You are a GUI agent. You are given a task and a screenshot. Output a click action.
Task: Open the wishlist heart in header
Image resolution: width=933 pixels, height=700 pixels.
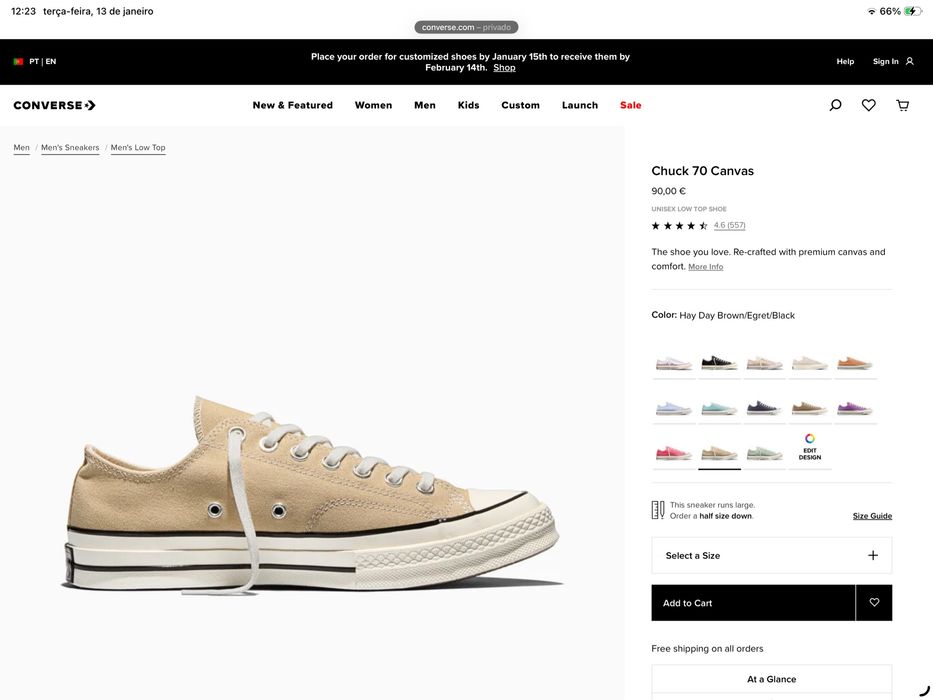[869, 105]
